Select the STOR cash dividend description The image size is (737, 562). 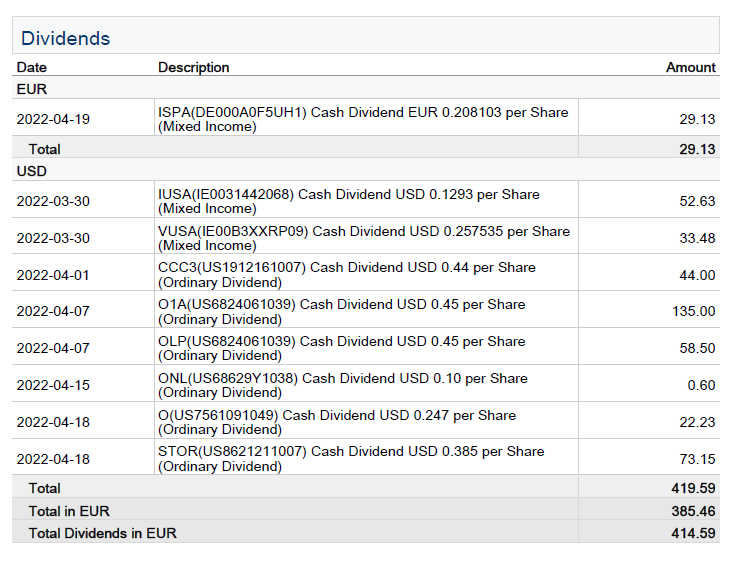click(351, 458)
